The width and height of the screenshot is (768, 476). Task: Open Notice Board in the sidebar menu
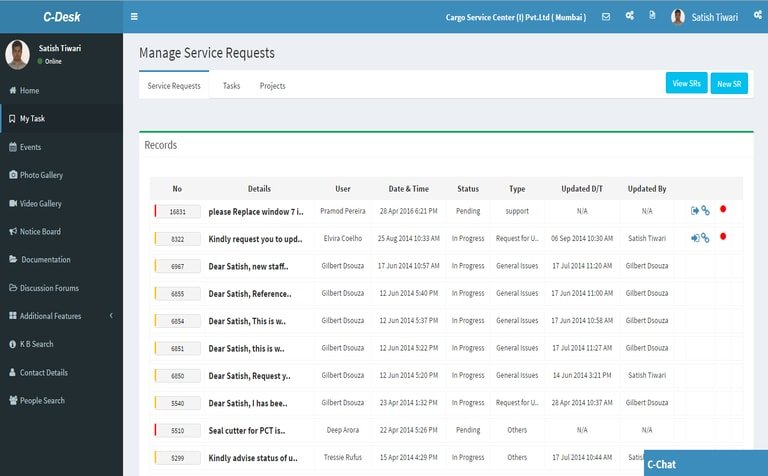[62, 231]
